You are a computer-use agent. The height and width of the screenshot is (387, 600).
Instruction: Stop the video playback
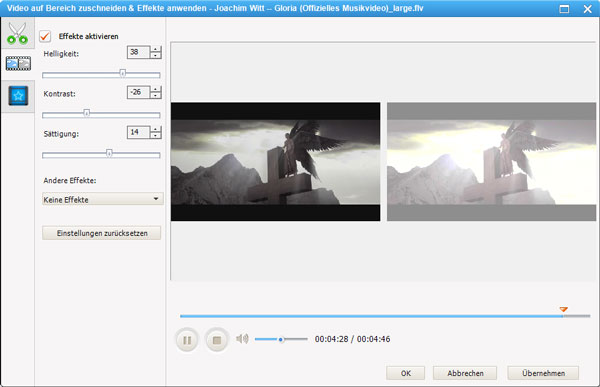click(217, 340)
